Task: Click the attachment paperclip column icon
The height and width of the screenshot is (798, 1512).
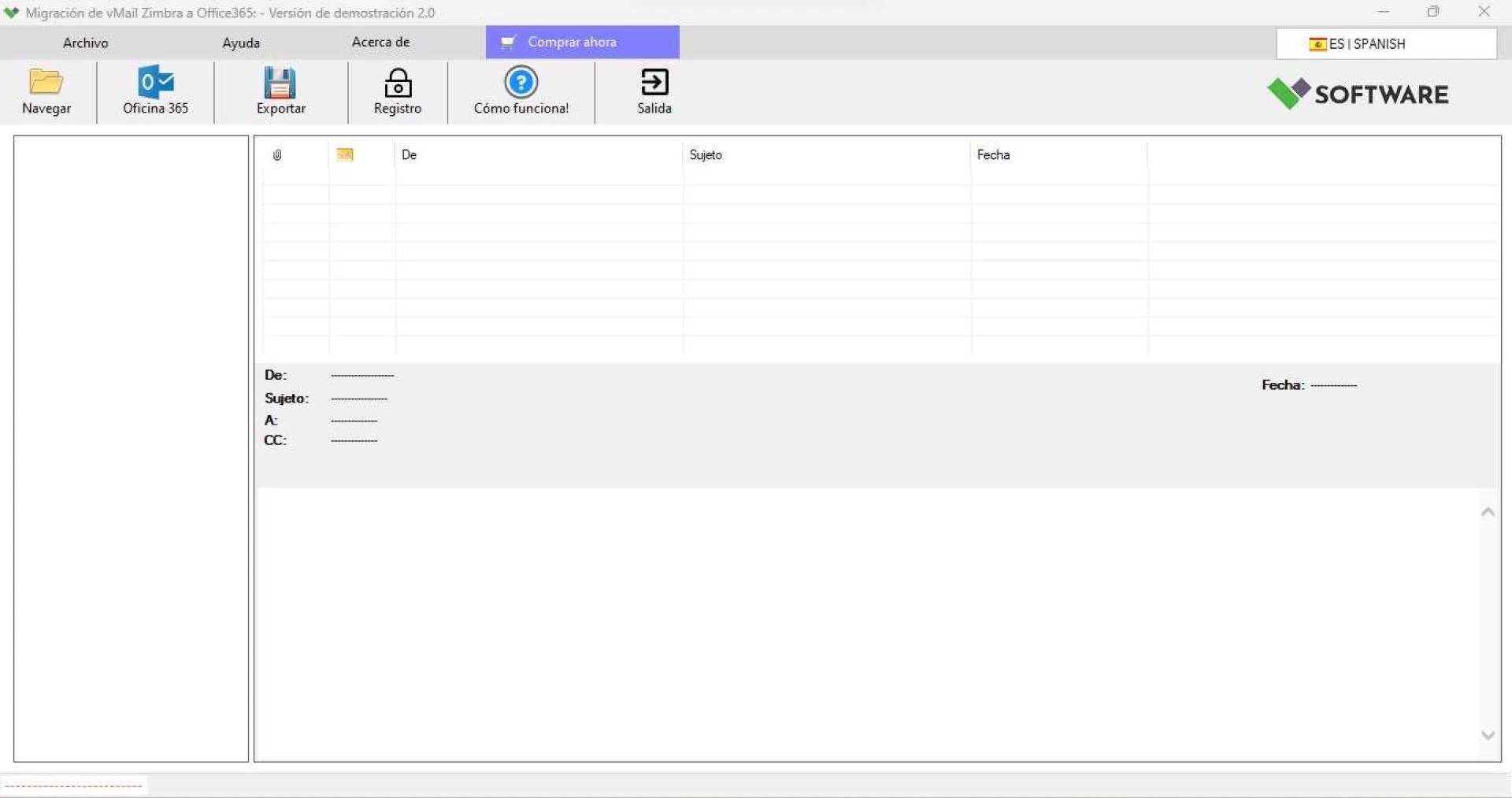Action: pyautogui.click(x=277, y=155)
